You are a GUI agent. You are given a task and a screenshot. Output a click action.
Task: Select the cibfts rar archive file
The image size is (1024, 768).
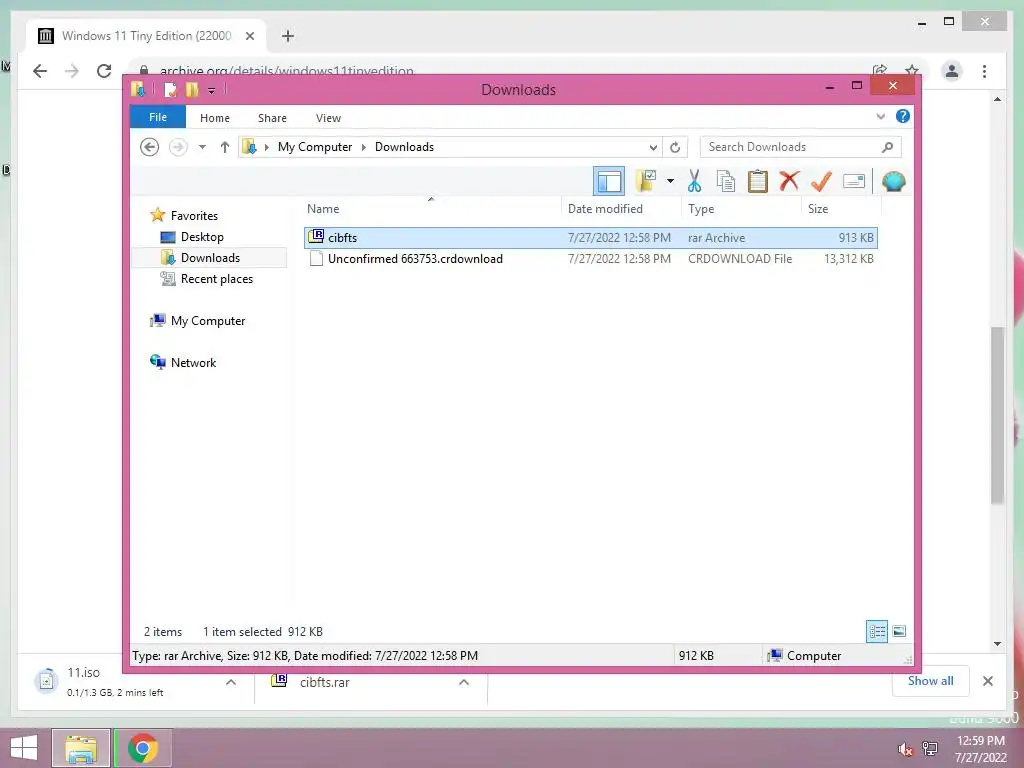(x=590, y=238)
